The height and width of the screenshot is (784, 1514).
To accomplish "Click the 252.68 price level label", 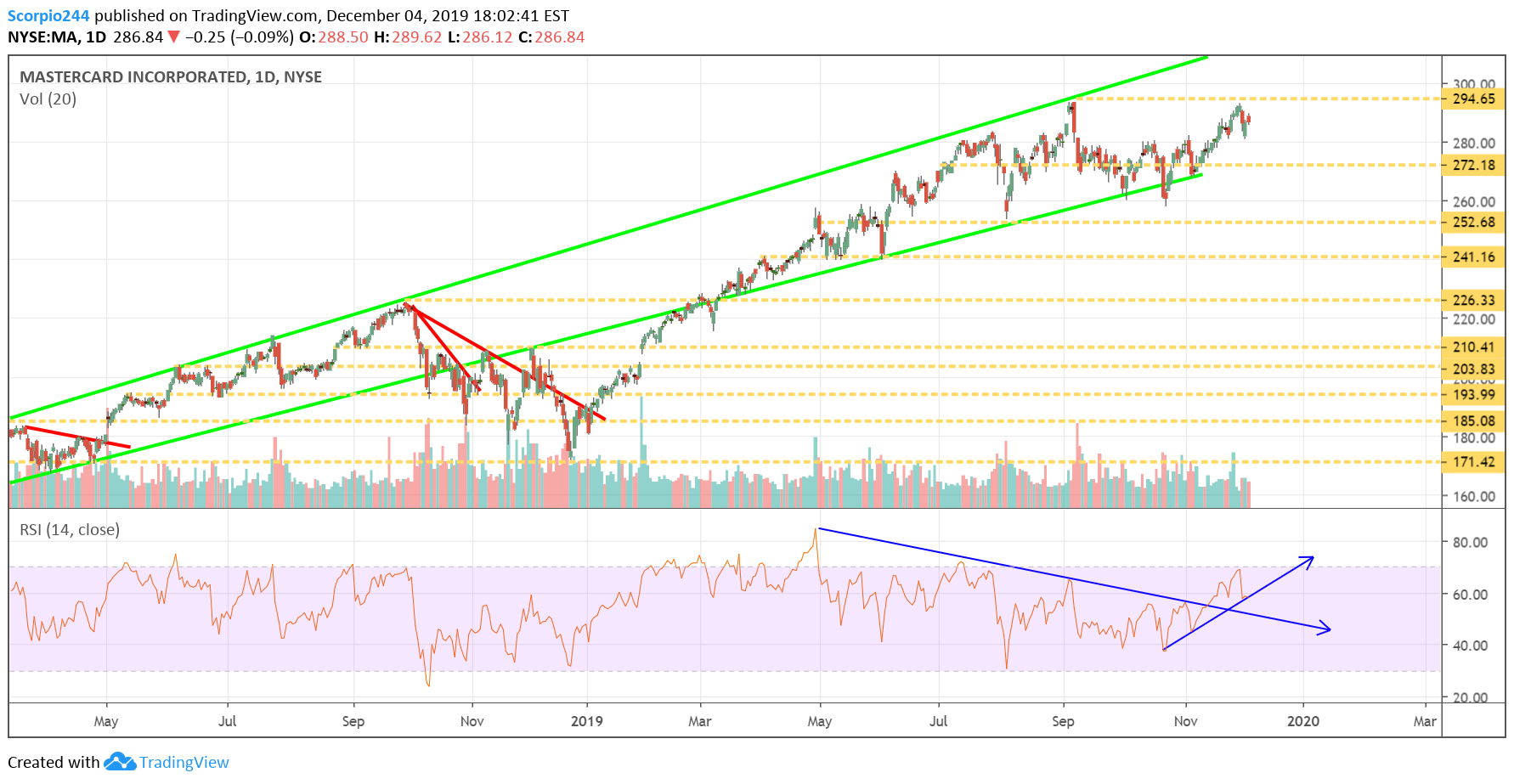I will click(1473, 223).
